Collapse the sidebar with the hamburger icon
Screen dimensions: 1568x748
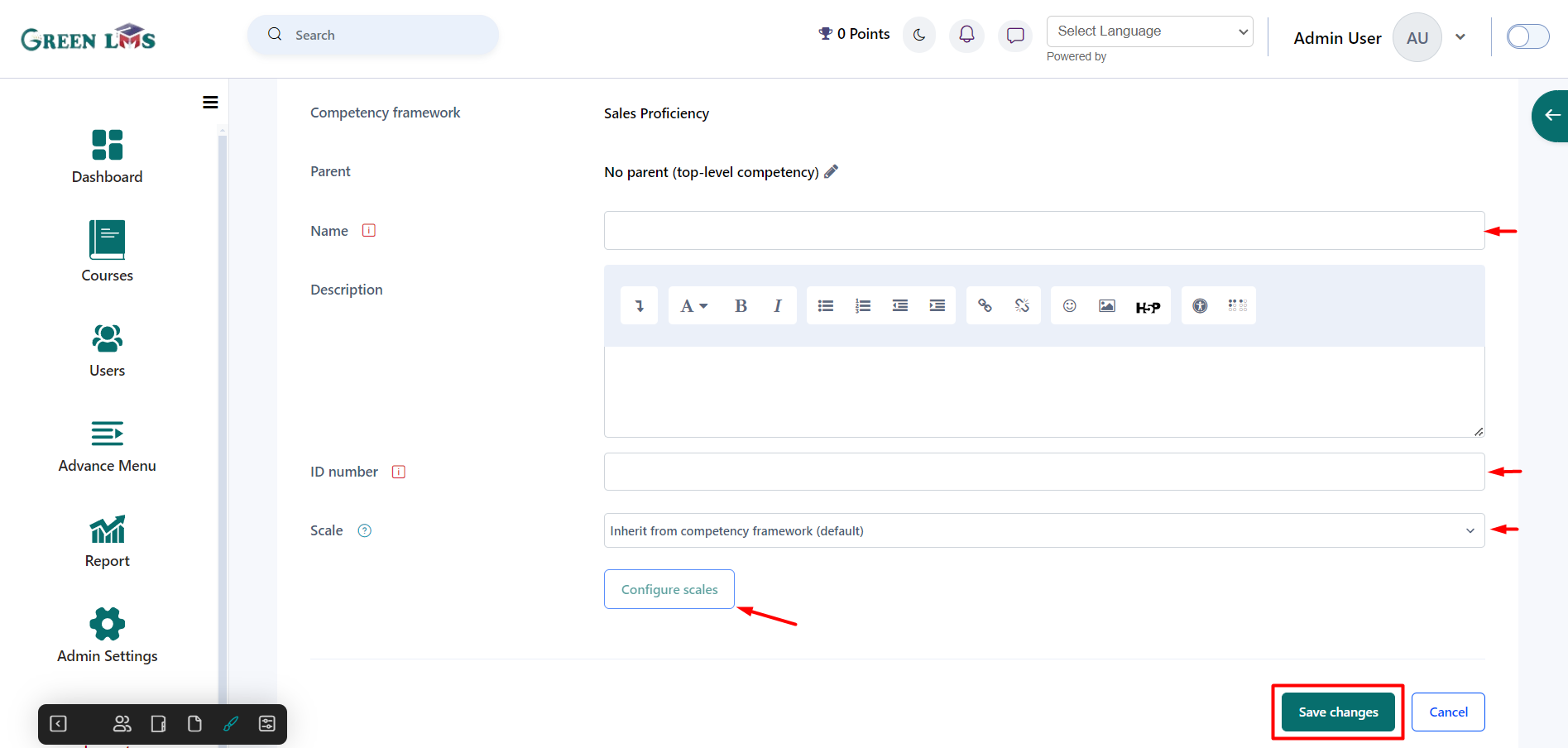tap(210, 103)
